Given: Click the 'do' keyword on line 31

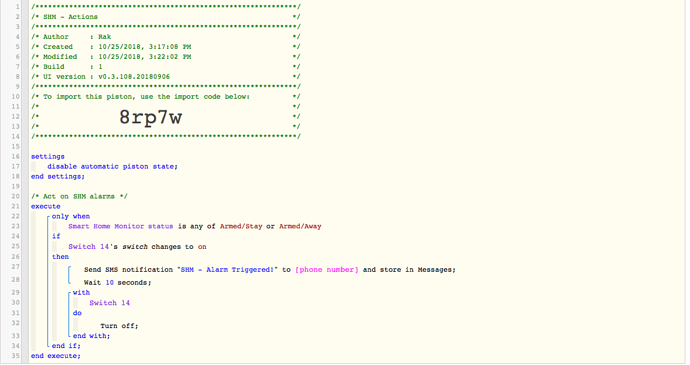Looking at the screenshot, I should point(77,313).
